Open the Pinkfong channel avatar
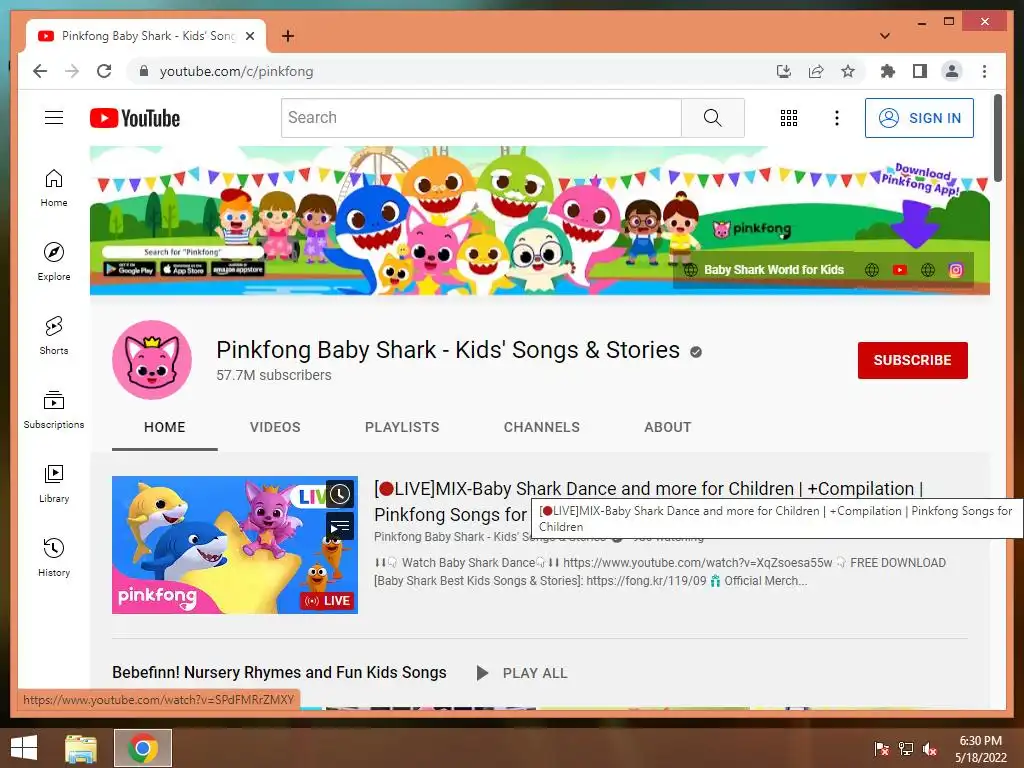Image resolution: width=1024 pixels, height=768 pixels. (x=152, y=359)
